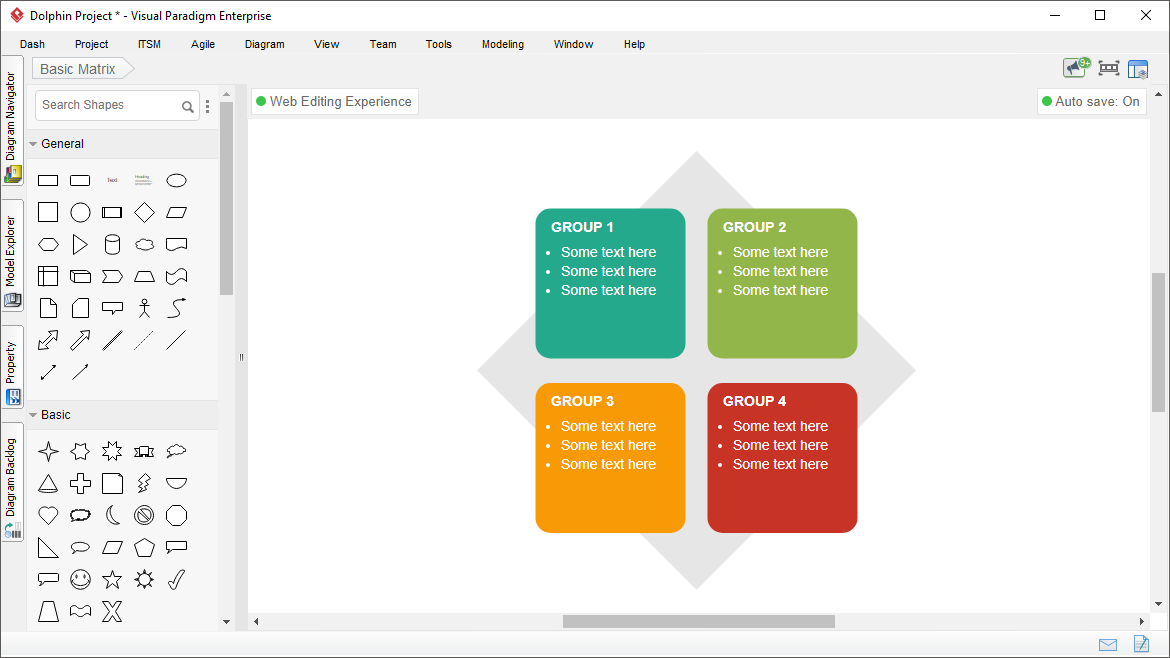1170x658 pixels.
Task: Click the fit-to-width toolbar icon
Action: coord(1109,69)
